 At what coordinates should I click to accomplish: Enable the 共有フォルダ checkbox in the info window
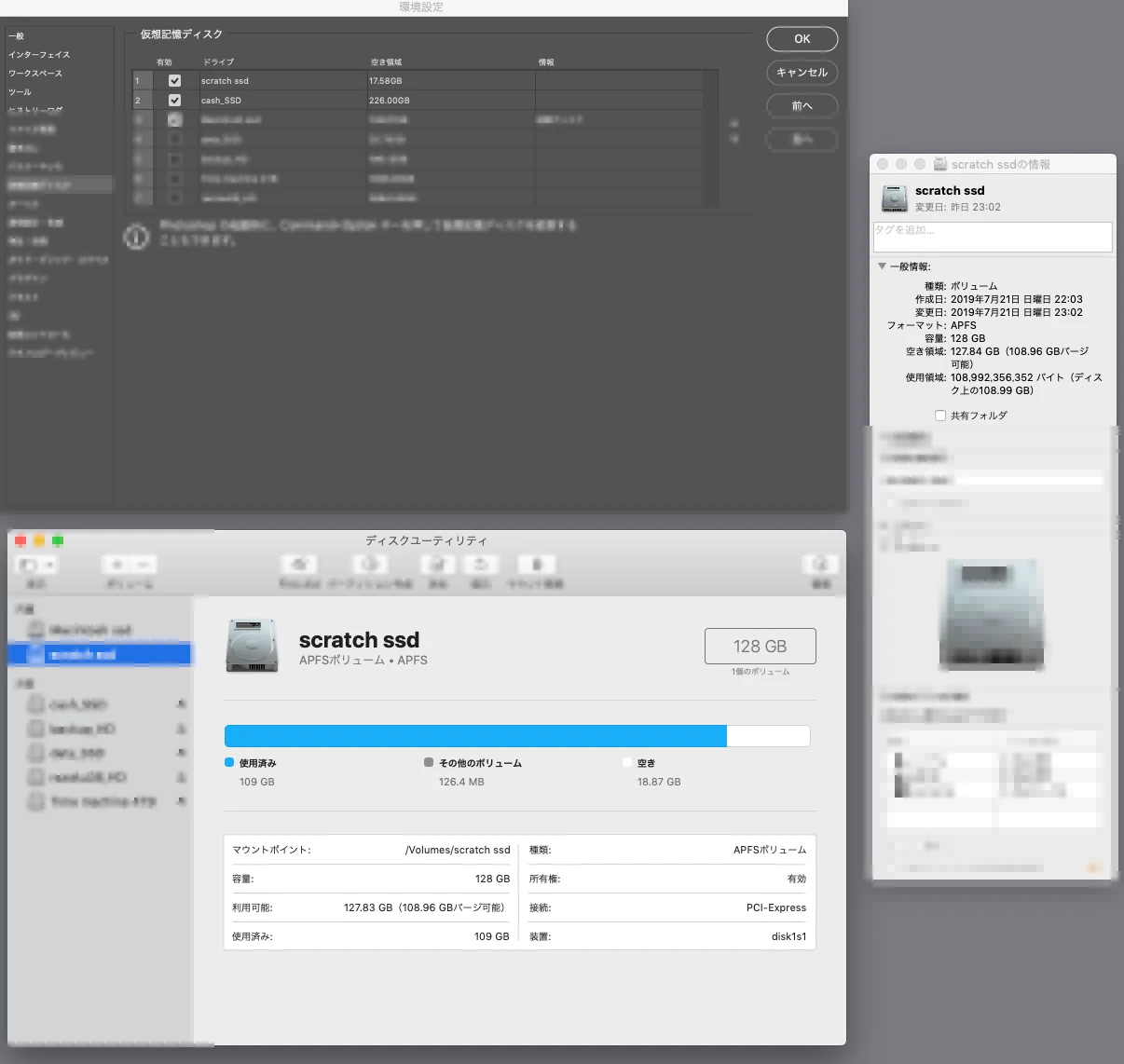[x=940, y=416]
